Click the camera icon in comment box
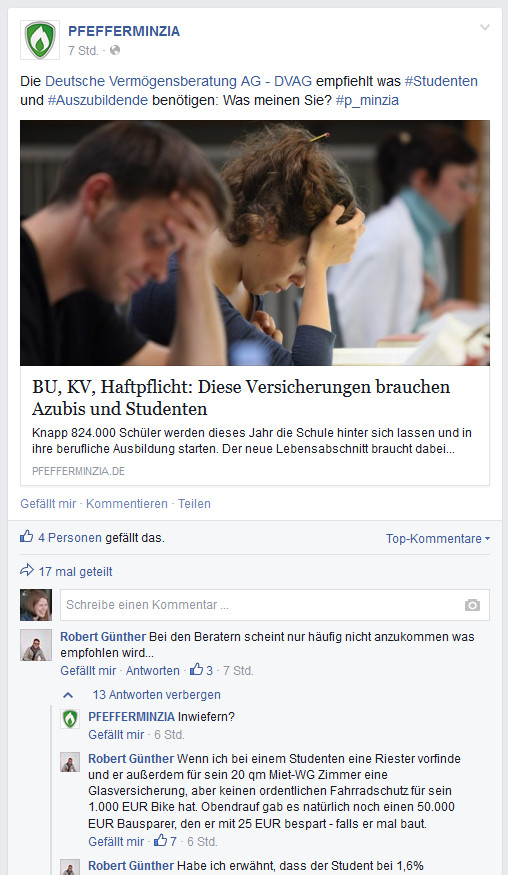The height and width of the screenshot is (875, 508). pyautogui.click(x=472, y=605)
